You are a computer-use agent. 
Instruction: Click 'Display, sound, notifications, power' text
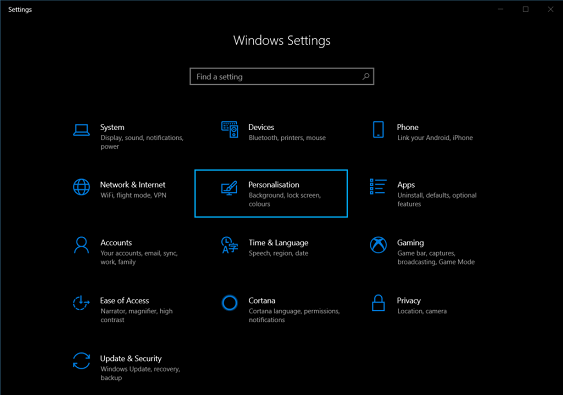(142, 142)
